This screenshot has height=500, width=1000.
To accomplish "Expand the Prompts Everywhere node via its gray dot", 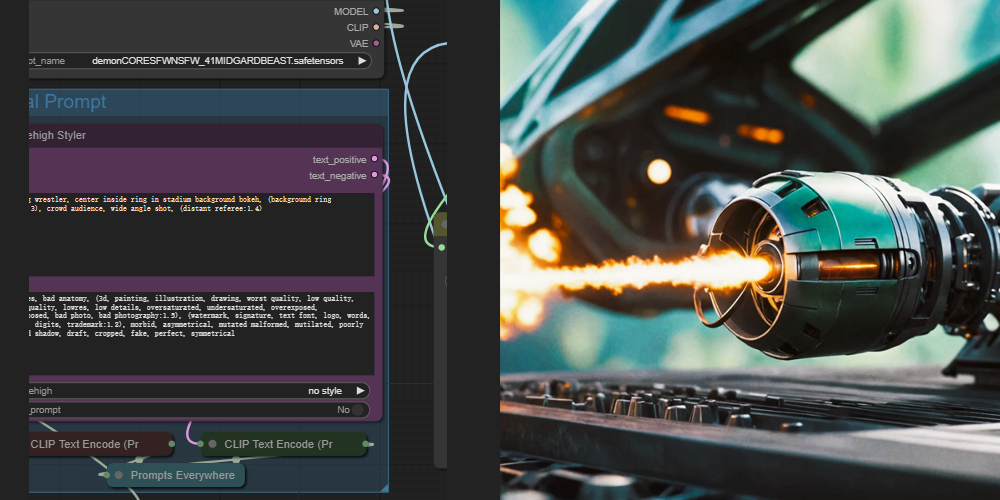I will (119, 475).
